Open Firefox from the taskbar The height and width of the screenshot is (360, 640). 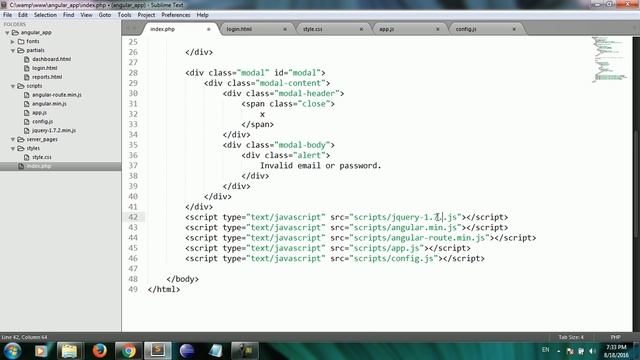click(99, 351)
